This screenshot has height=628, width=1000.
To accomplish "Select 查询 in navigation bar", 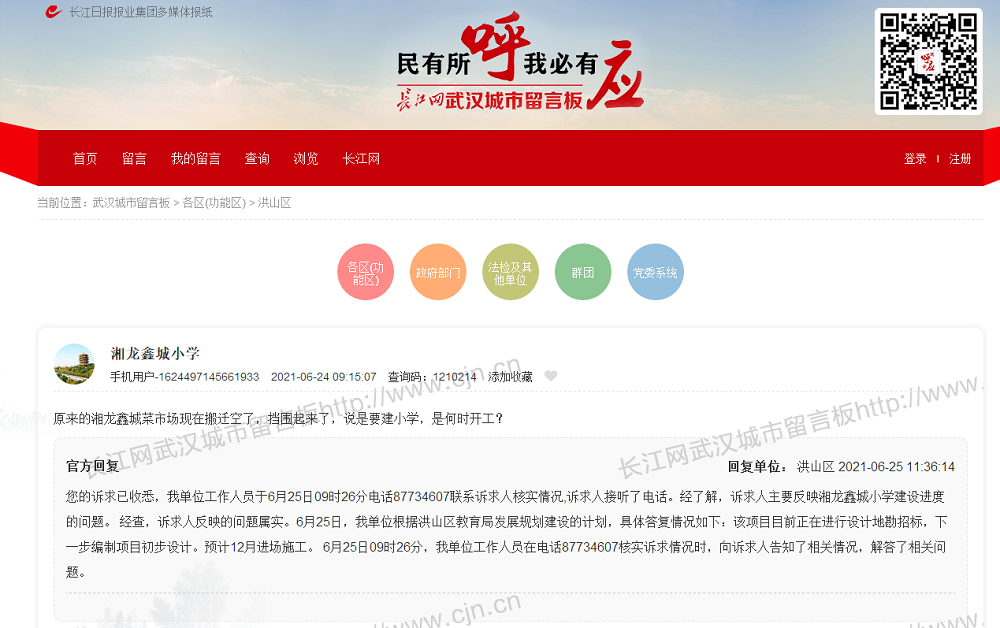I will [x=257, y=159].
